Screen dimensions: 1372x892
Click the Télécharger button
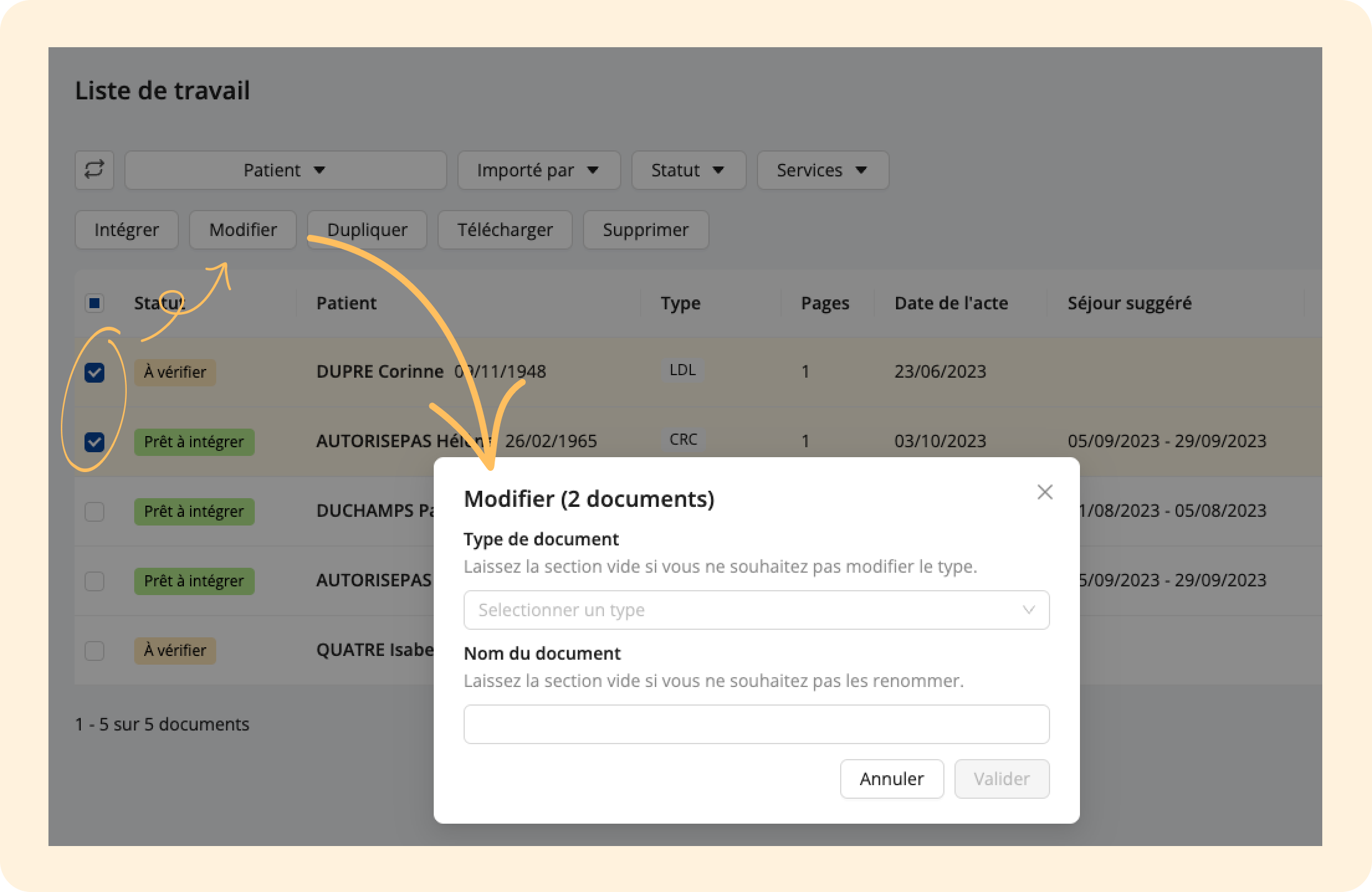coord(505,230)
